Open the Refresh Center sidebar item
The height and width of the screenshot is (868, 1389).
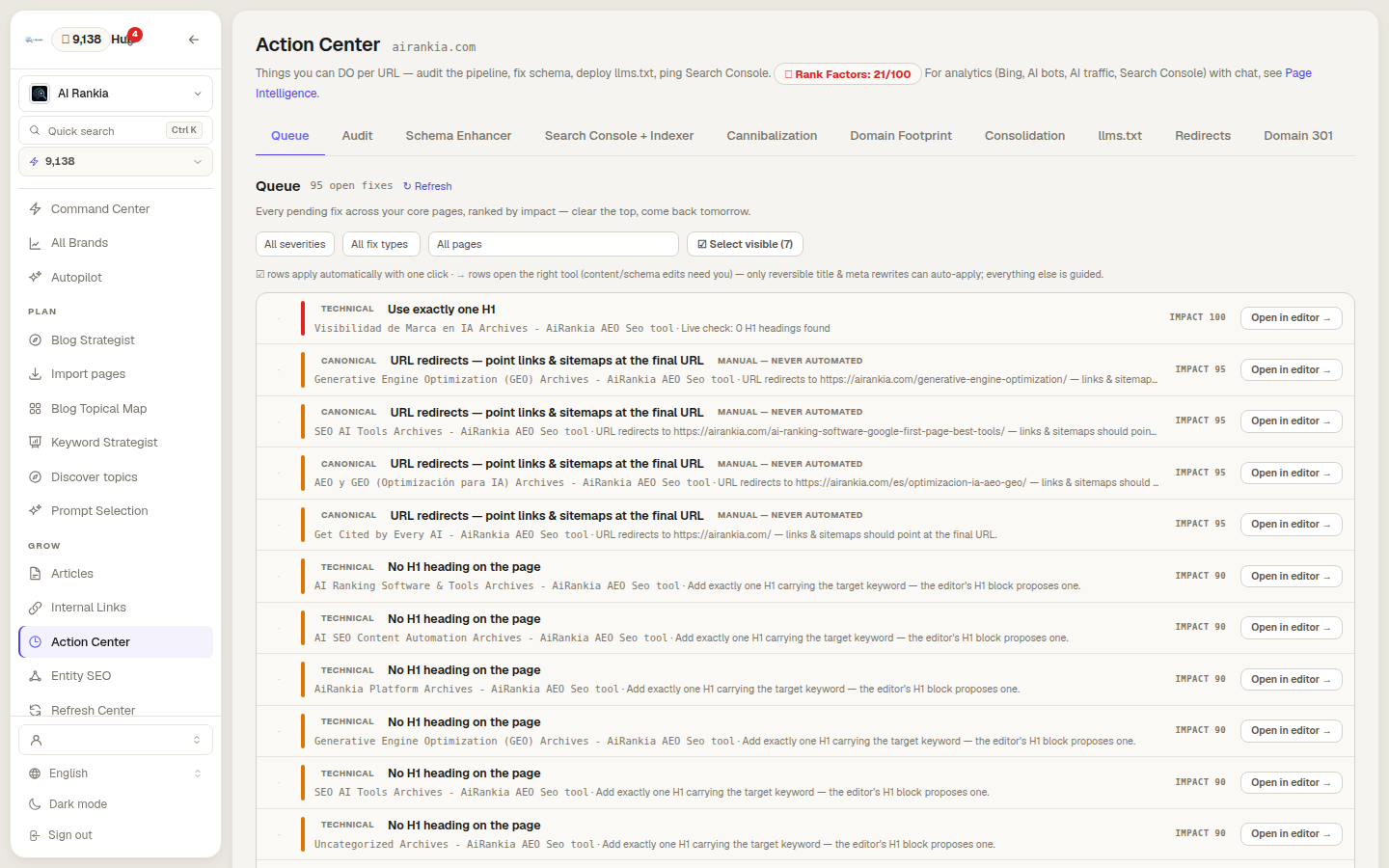[x=116, y=711]
